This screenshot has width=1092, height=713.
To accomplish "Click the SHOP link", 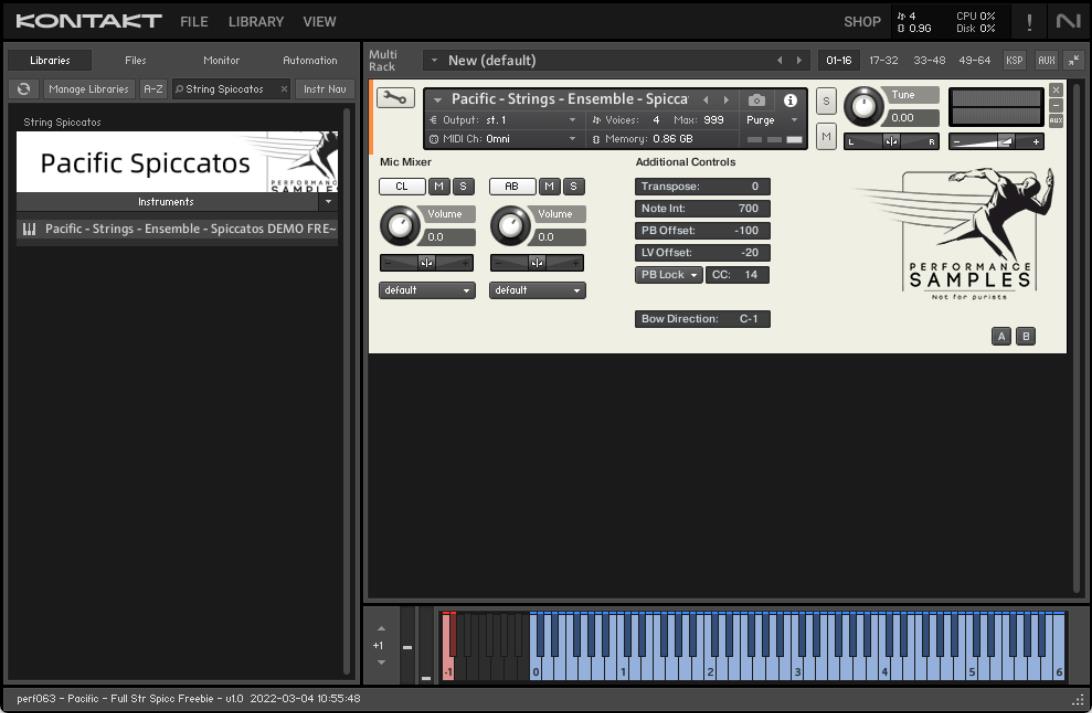I will coord(862,21).
